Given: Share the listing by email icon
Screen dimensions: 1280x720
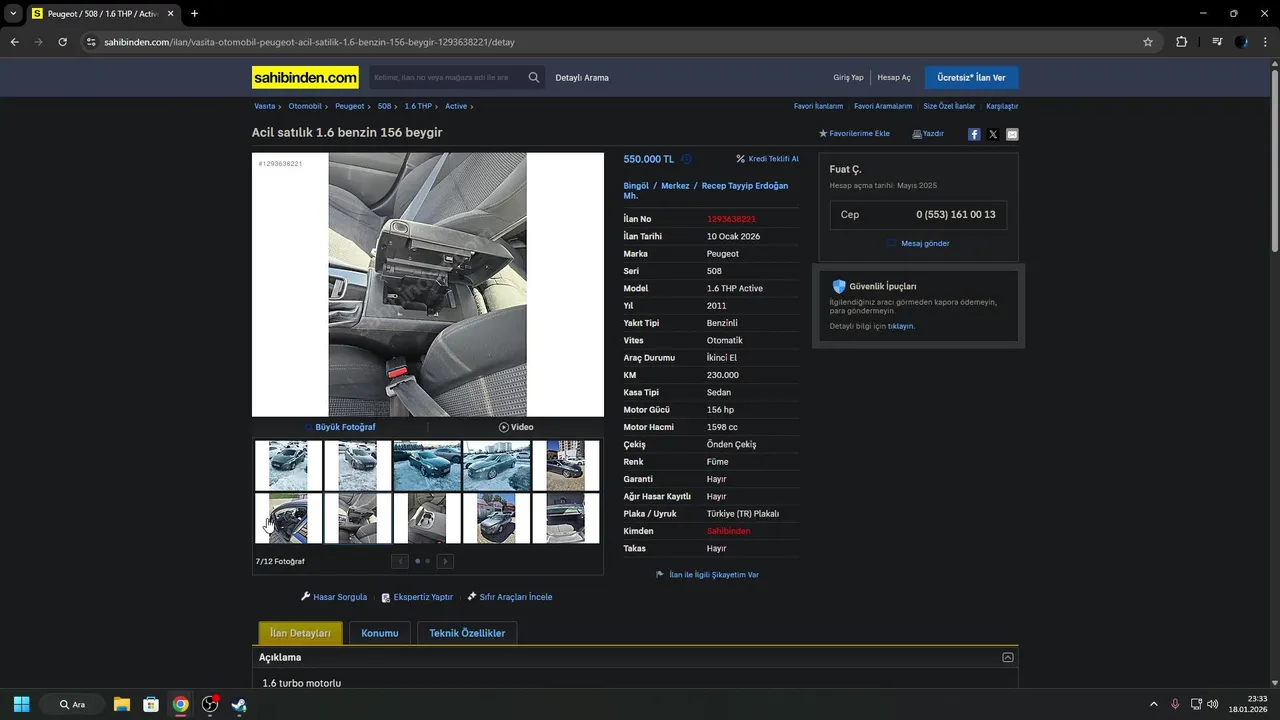Looking at the screenshot, I should (1012, 134).
